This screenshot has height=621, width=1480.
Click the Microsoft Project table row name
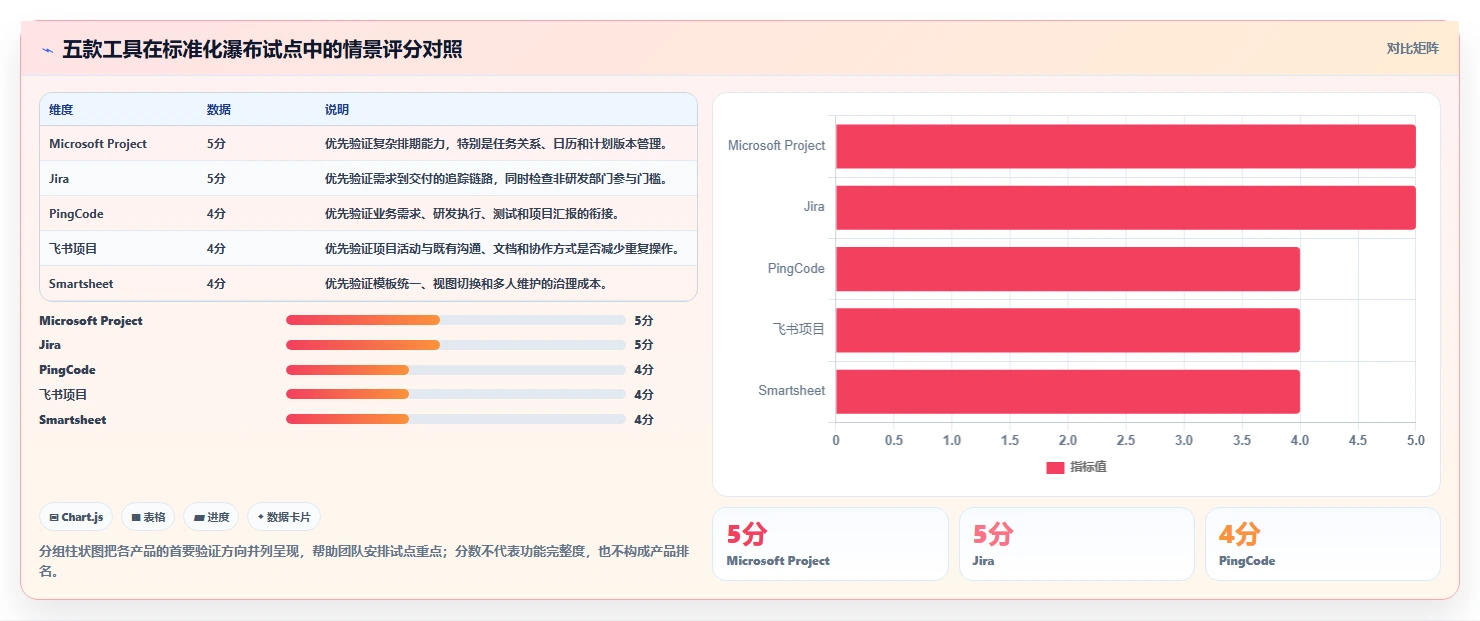coord(98,144)
